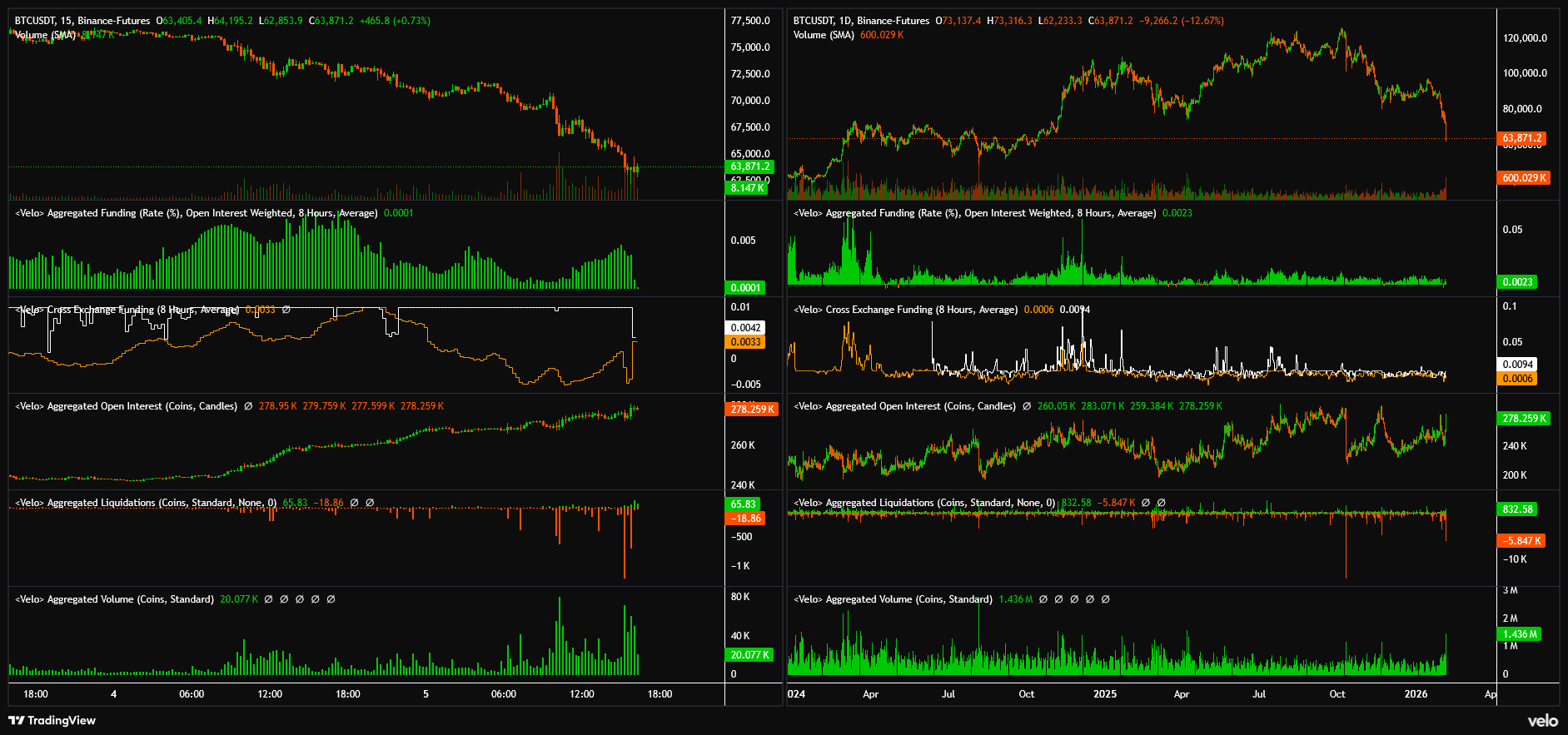
Task: Click the orange 63,871.2 price tag on the daily price scale
Action: click(1523, 138)
